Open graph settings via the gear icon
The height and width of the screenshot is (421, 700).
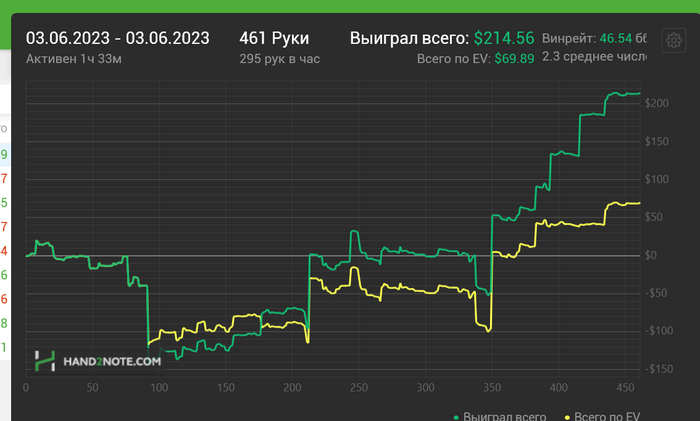click(674, 41)
